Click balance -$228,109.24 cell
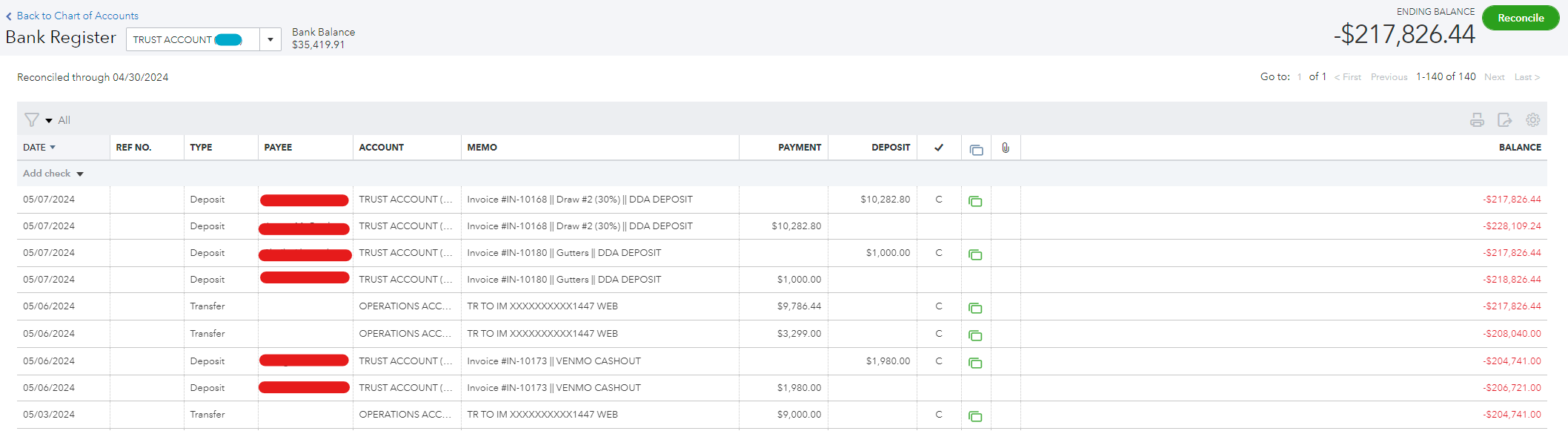Screen dimensions: 1568x431 1512,226
